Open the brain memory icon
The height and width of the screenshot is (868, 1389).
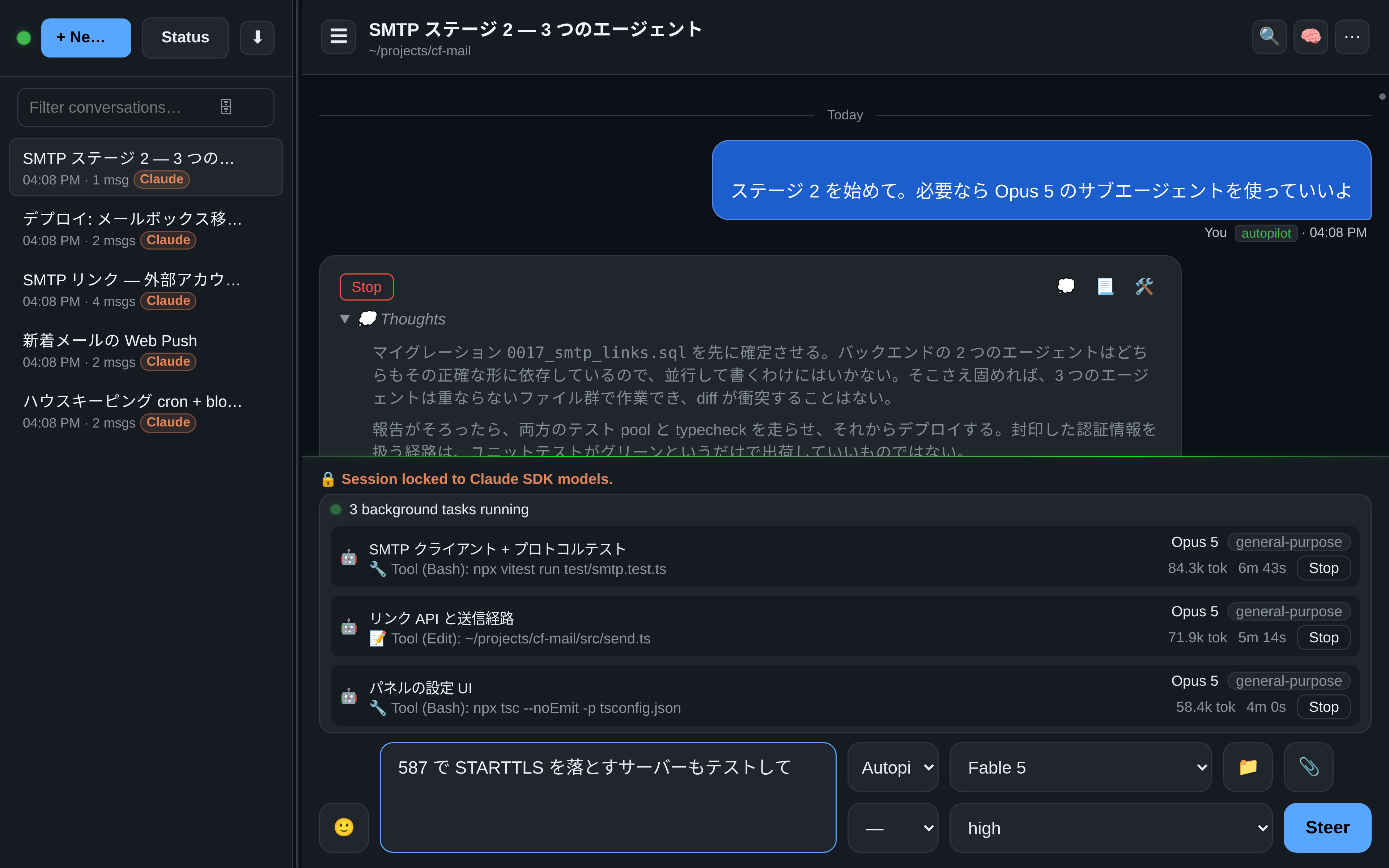pos(1311,37)
